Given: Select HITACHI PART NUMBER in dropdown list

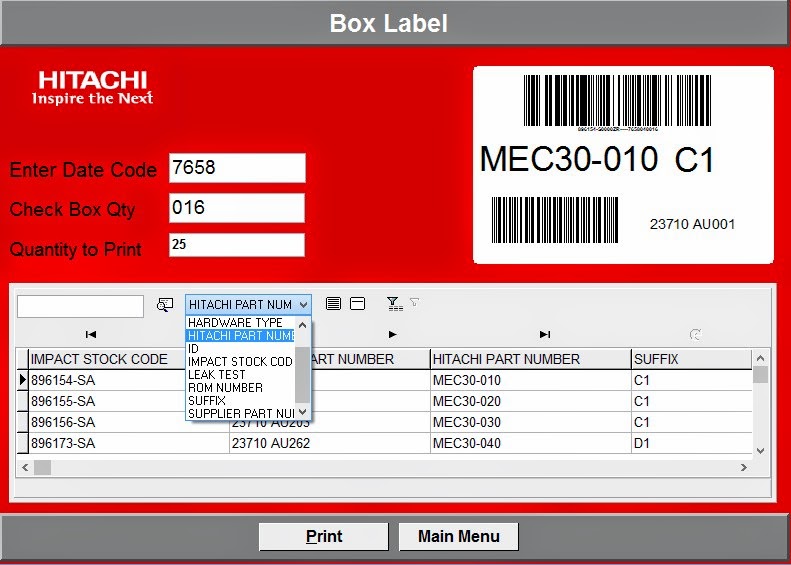Looking at the screenshot, I should tap(241, 335).
